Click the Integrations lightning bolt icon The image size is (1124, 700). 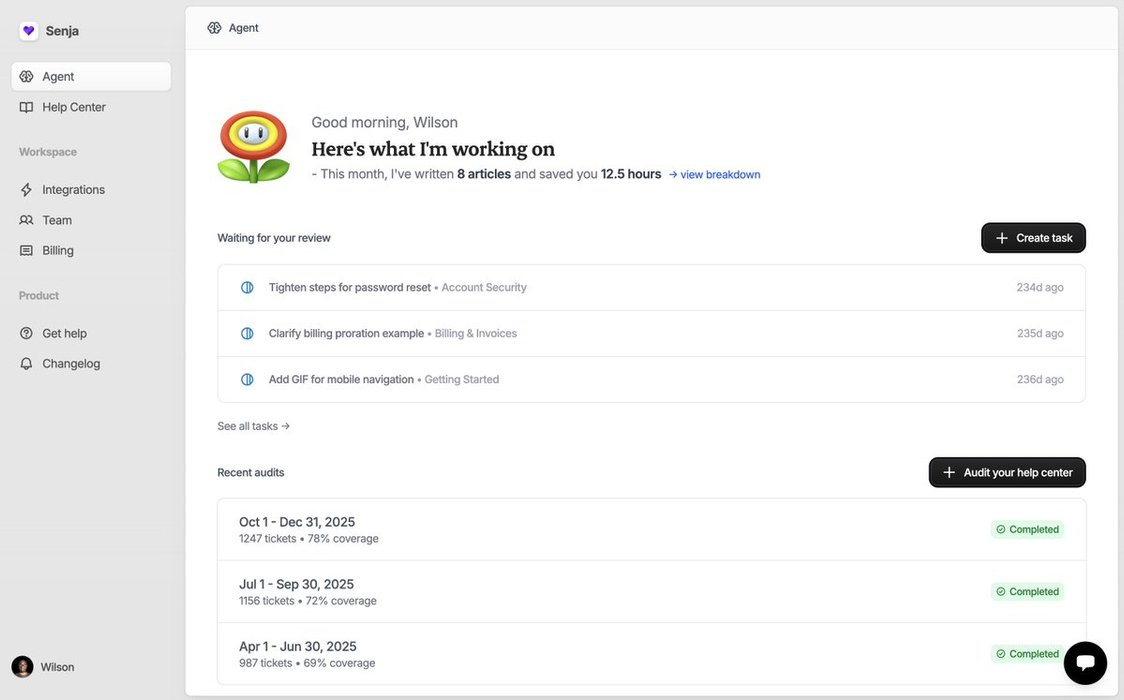[x=27, y=190]
